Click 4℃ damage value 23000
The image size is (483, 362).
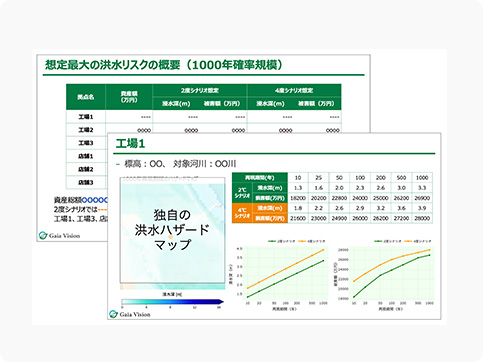[x=319, y=218]
